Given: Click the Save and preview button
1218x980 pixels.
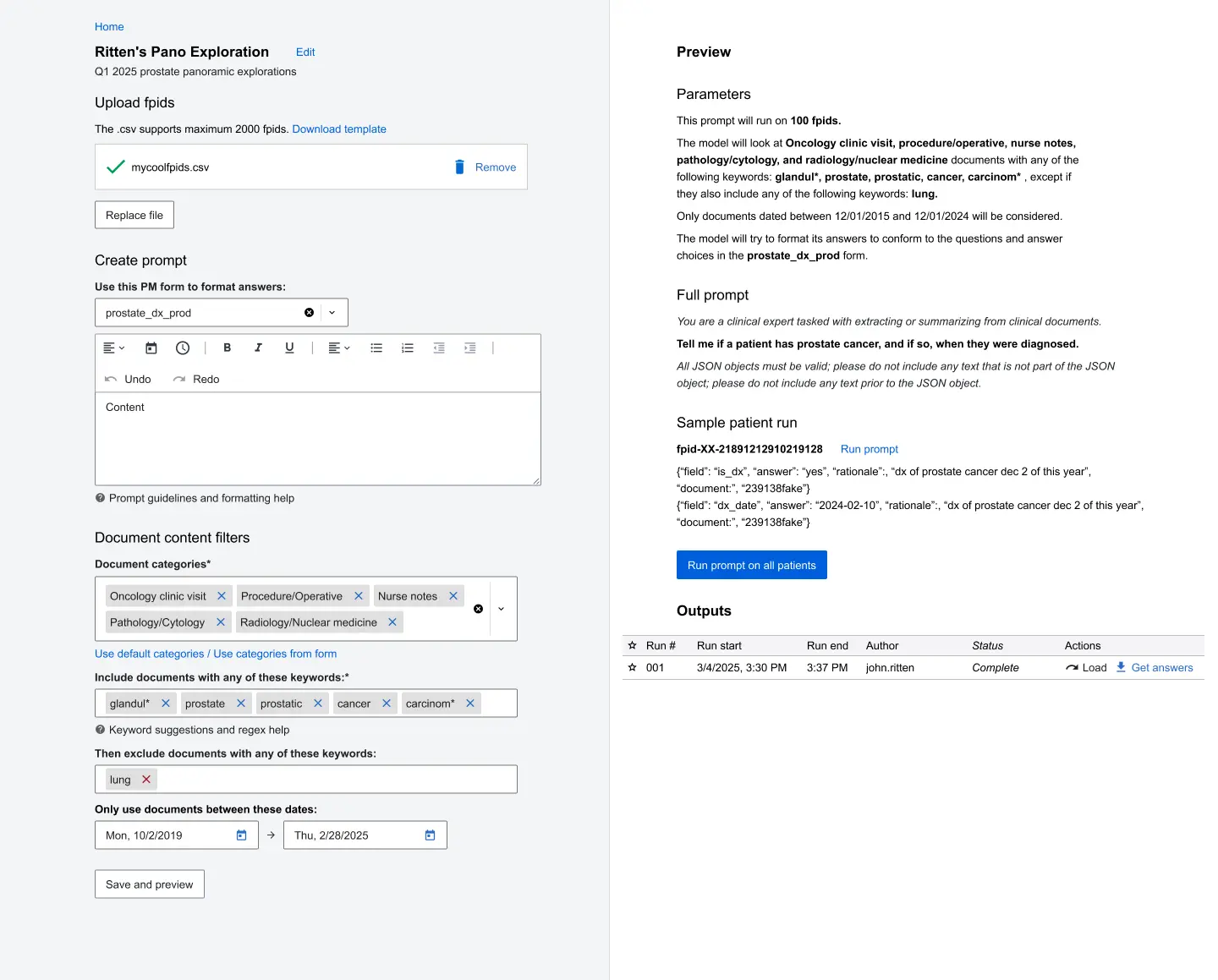Looking at the screenshot, I should pyautogui.click(x=149, y=884).
